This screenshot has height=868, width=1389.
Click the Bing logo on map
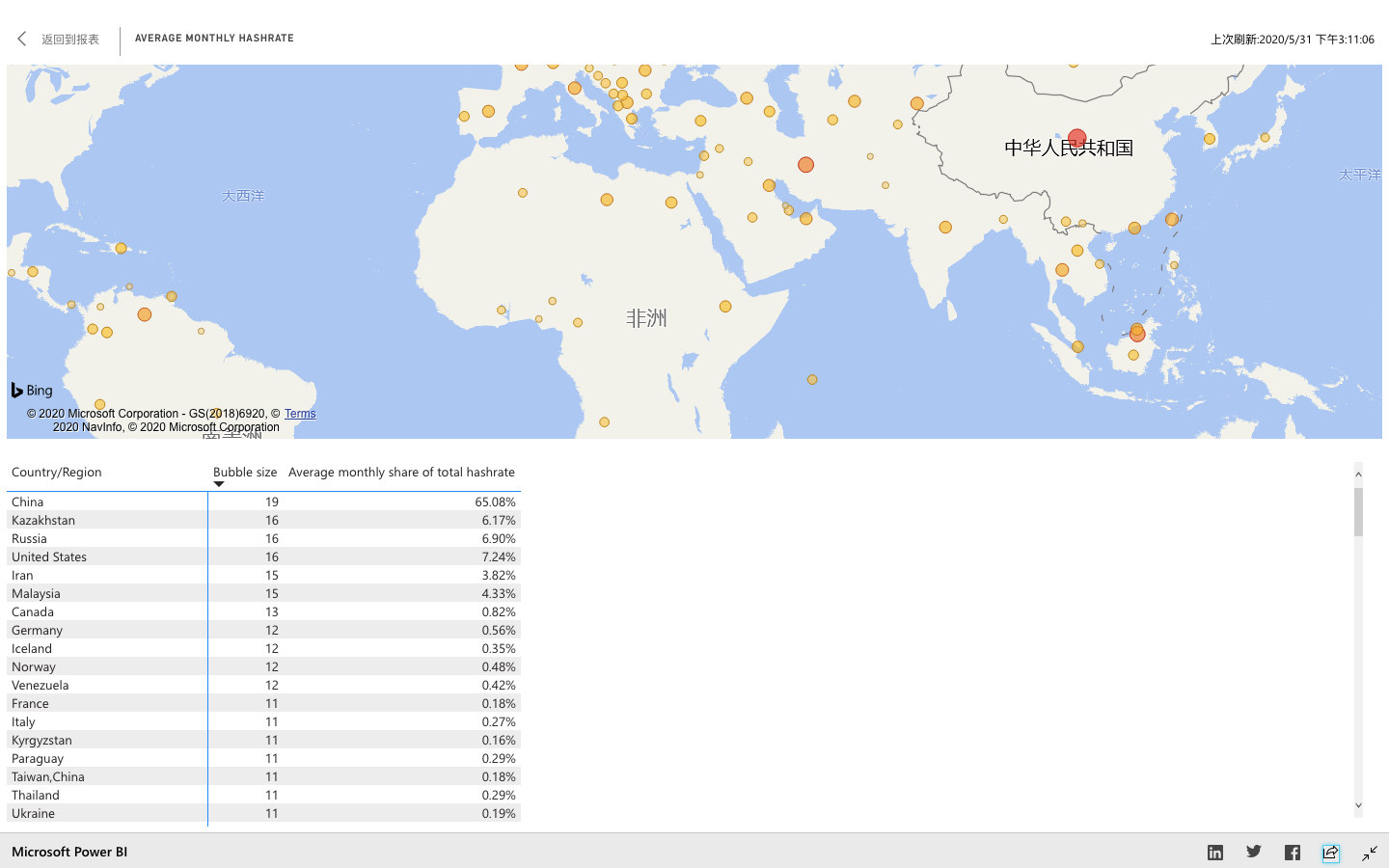point(32,390)
